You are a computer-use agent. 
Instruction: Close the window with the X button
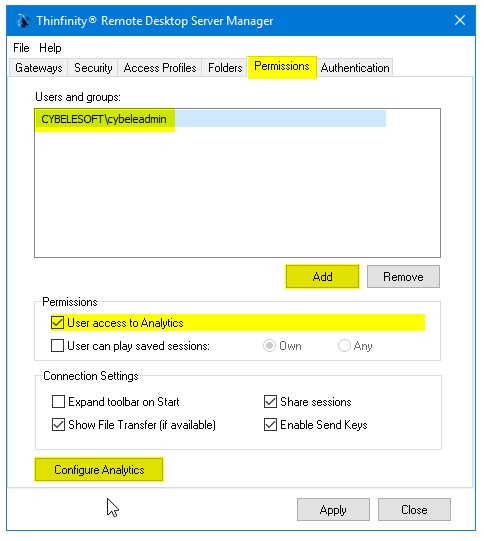[460, 20]
